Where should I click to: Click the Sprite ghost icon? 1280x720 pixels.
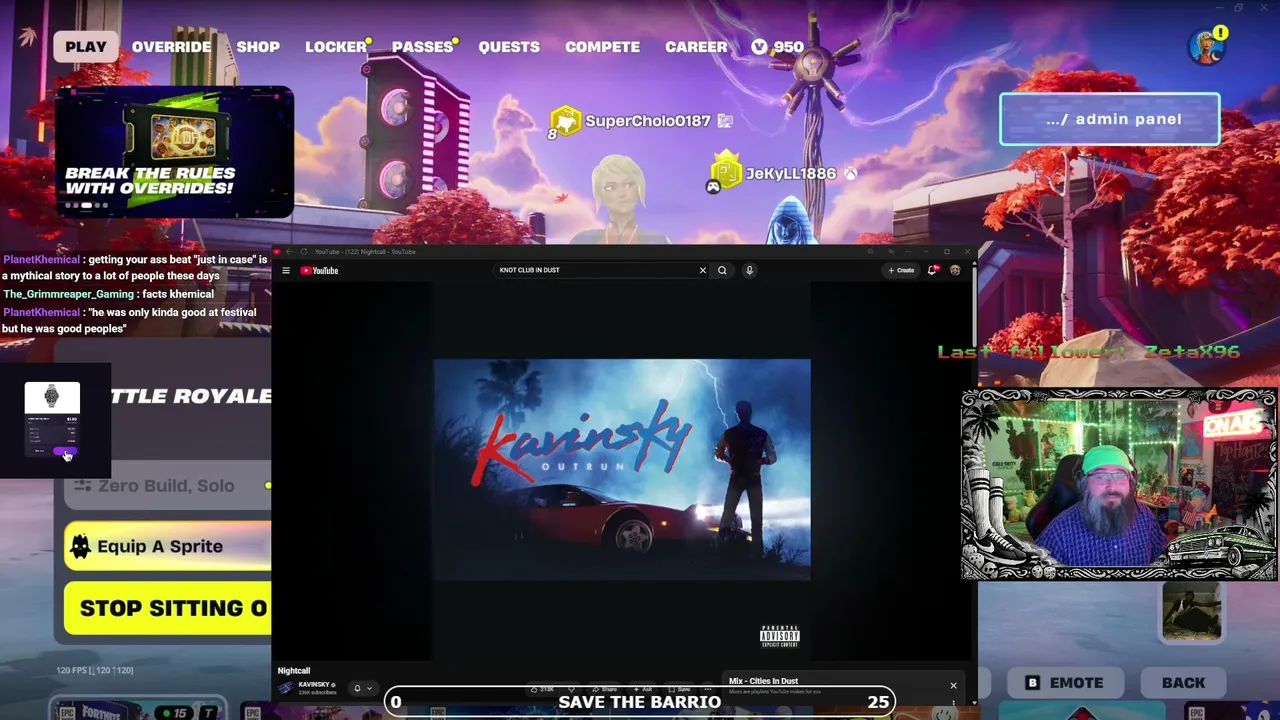[81, 546]
